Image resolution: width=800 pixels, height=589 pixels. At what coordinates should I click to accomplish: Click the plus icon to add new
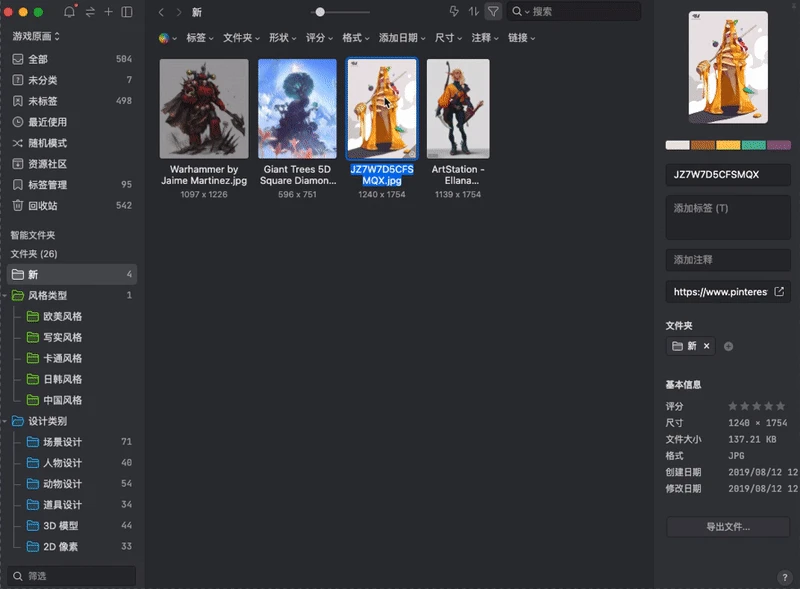coord(109,12)
